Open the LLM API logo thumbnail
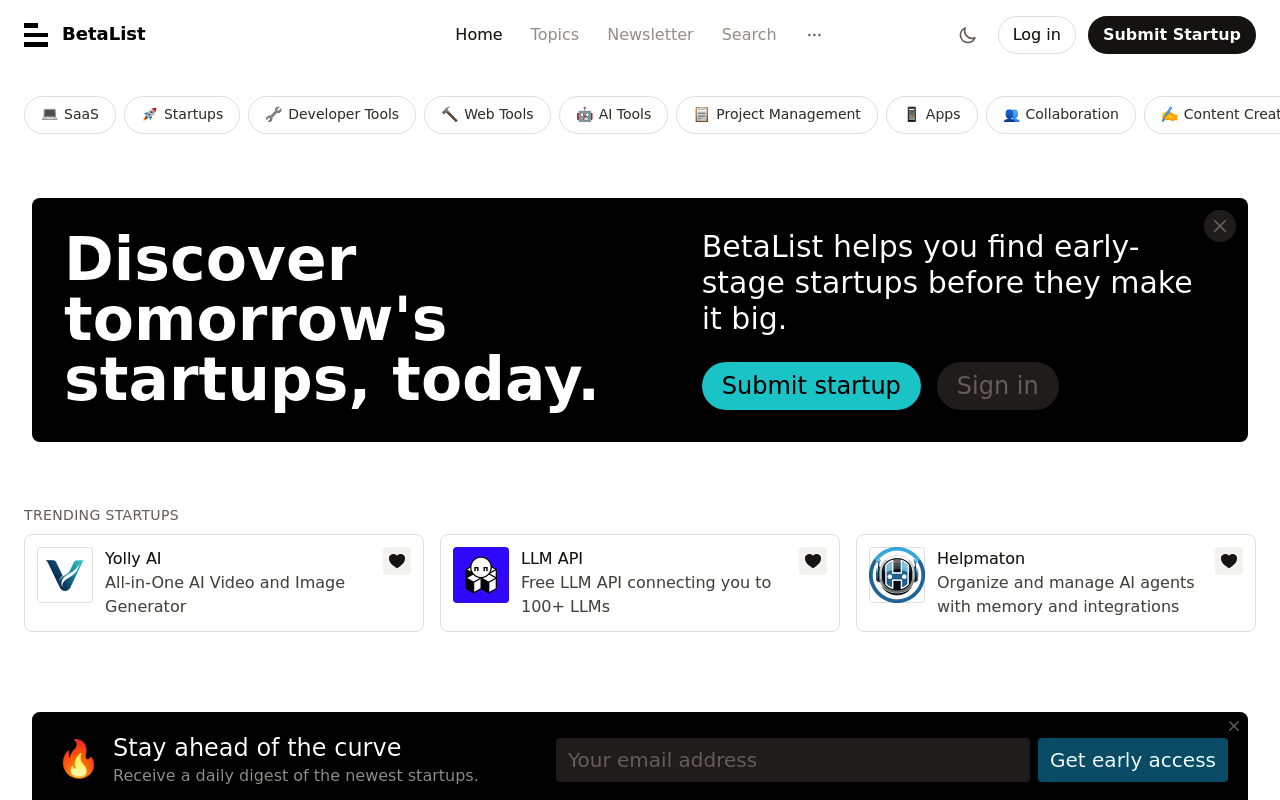This screenshot has height=800, width=1280. [481, 575]
